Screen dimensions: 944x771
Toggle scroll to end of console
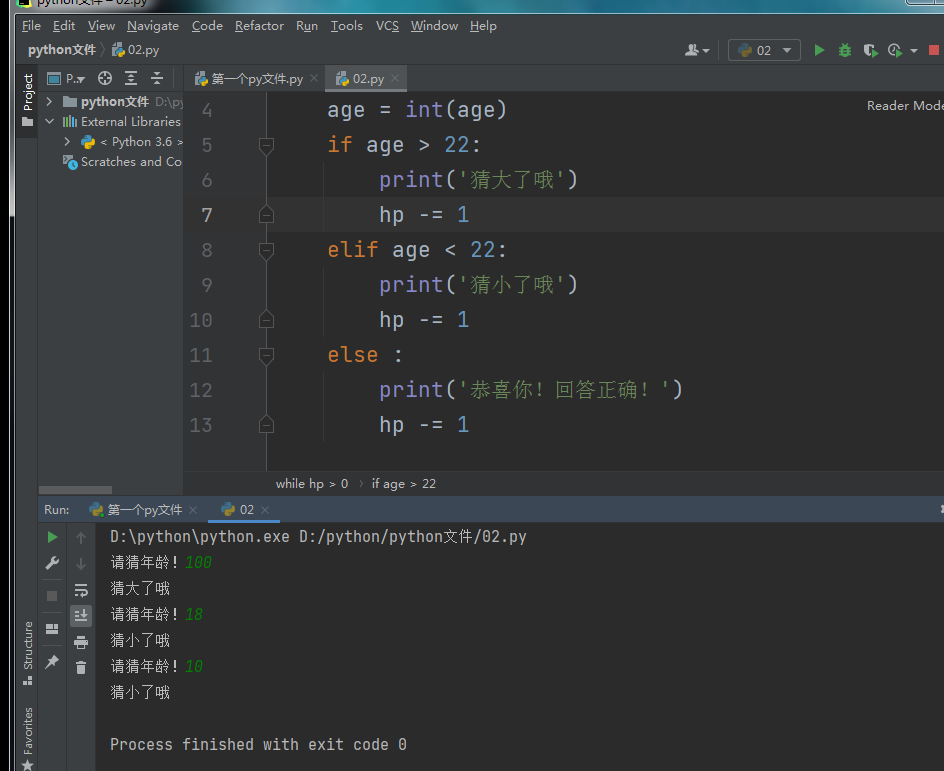coord(81,615)
